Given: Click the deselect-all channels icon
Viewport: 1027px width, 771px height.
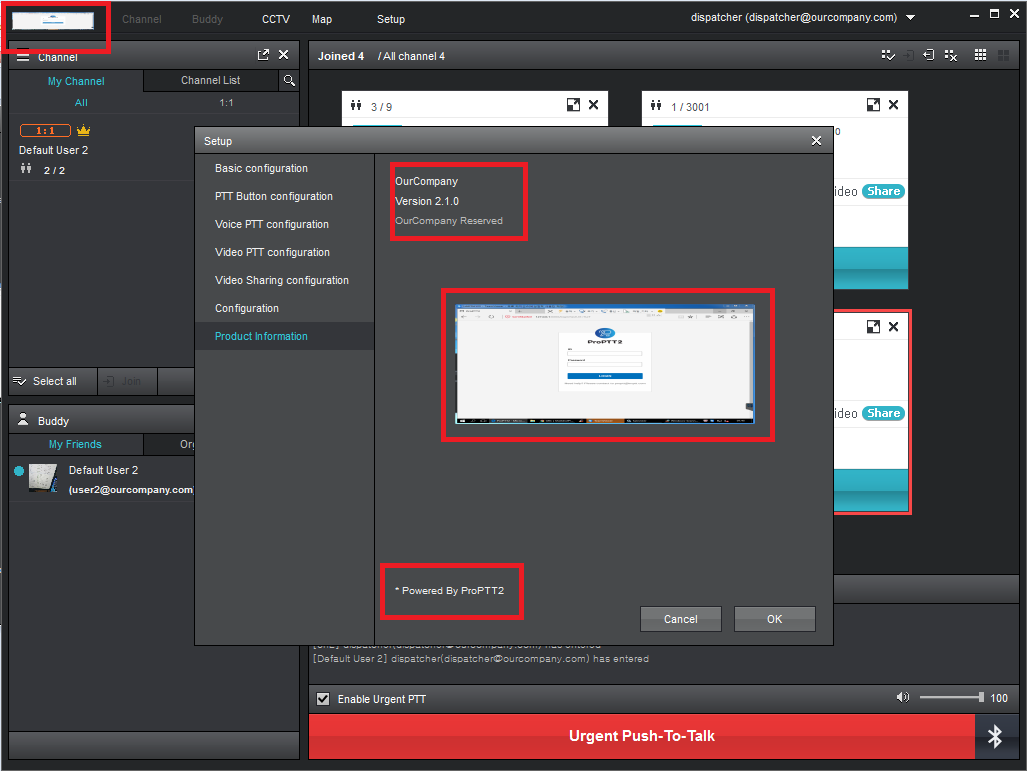Looking at the screenshot, I should (950, 56).
